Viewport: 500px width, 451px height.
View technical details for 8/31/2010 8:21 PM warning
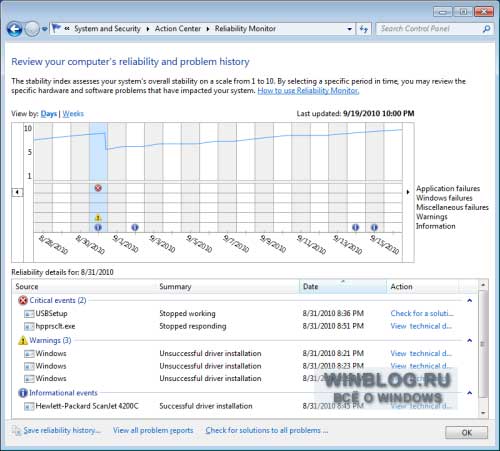coord(421,353)
